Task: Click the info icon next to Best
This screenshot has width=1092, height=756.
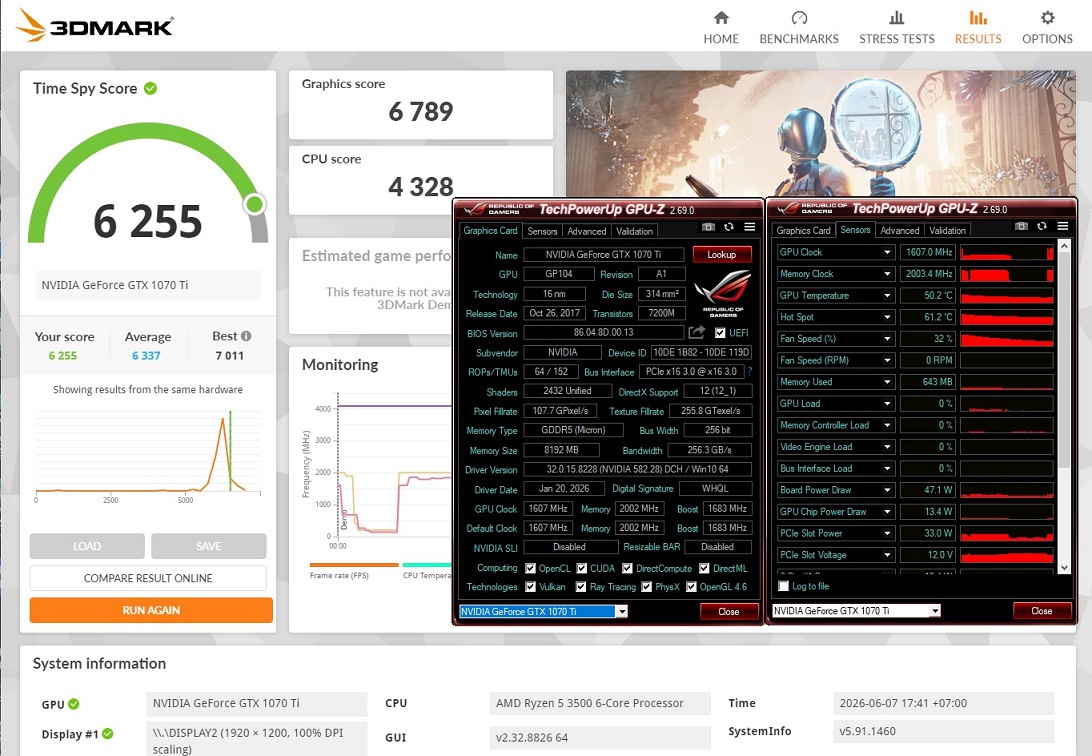Action: [x=246, y=336]
